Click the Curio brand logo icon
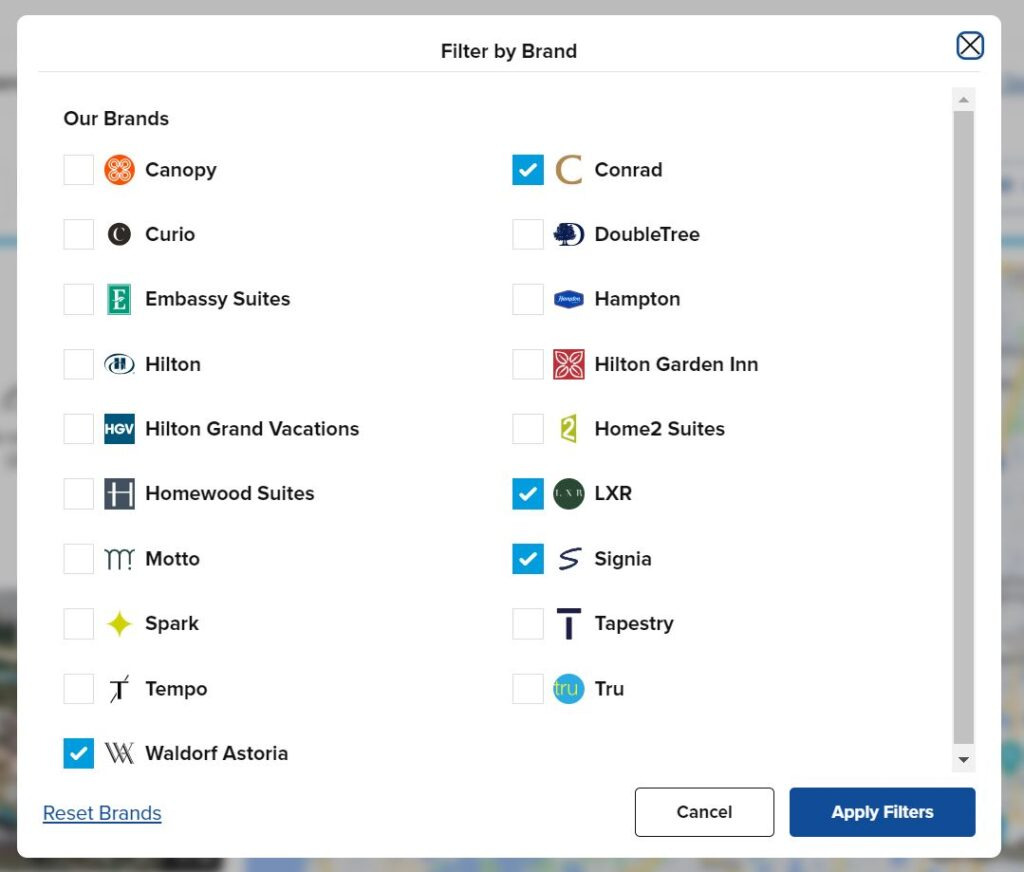Image resolution: width=1024 pixels, height=872 pixels. coord(120,234)
